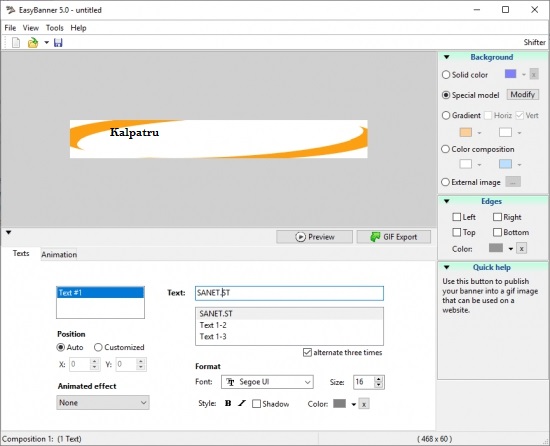Open the Animated effect dropdown
This screenshot has height=446, width=550.
[x=103, y=403]
